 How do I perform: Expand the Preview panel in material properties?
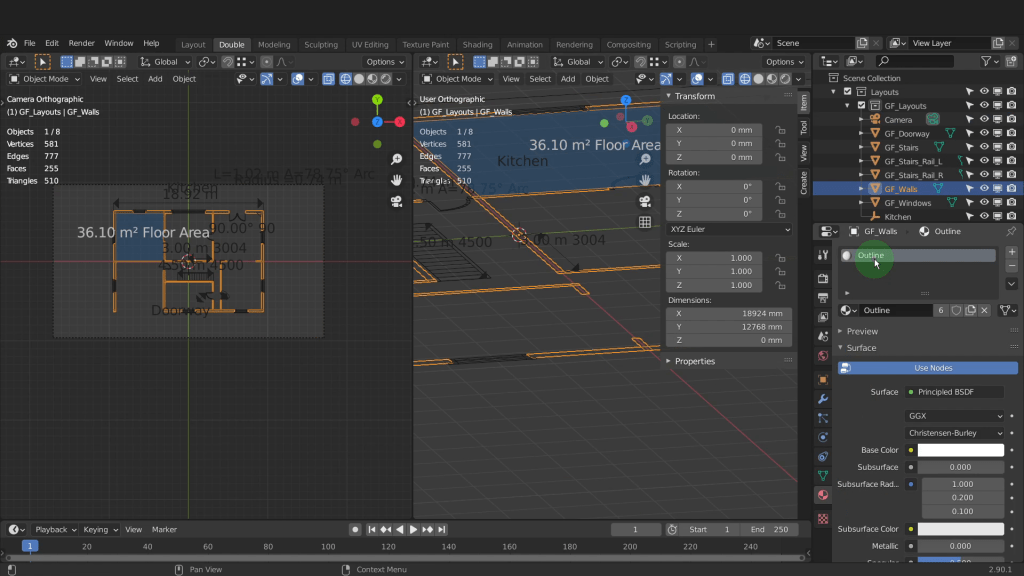click(862, 331)
